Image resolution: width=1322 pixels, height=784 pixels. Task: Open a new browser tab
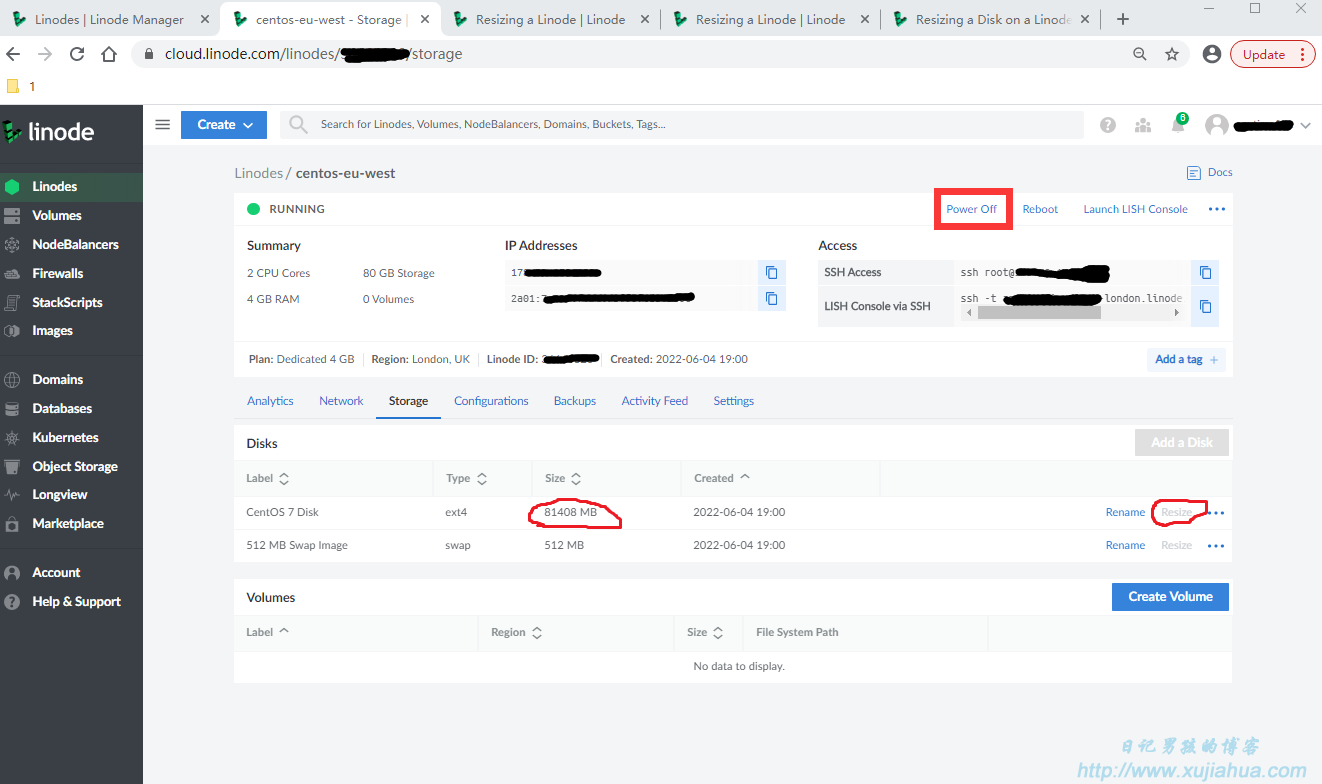[1123, 19]
